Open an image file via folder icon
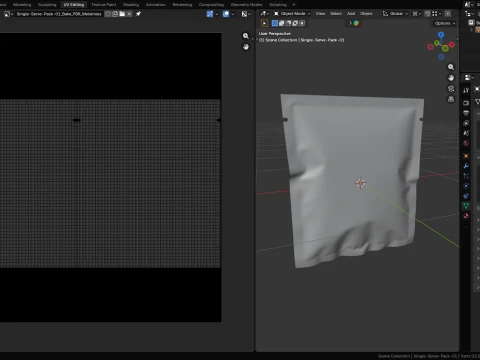The height and width of the screenshot is (360, 480). click(122, 14)
